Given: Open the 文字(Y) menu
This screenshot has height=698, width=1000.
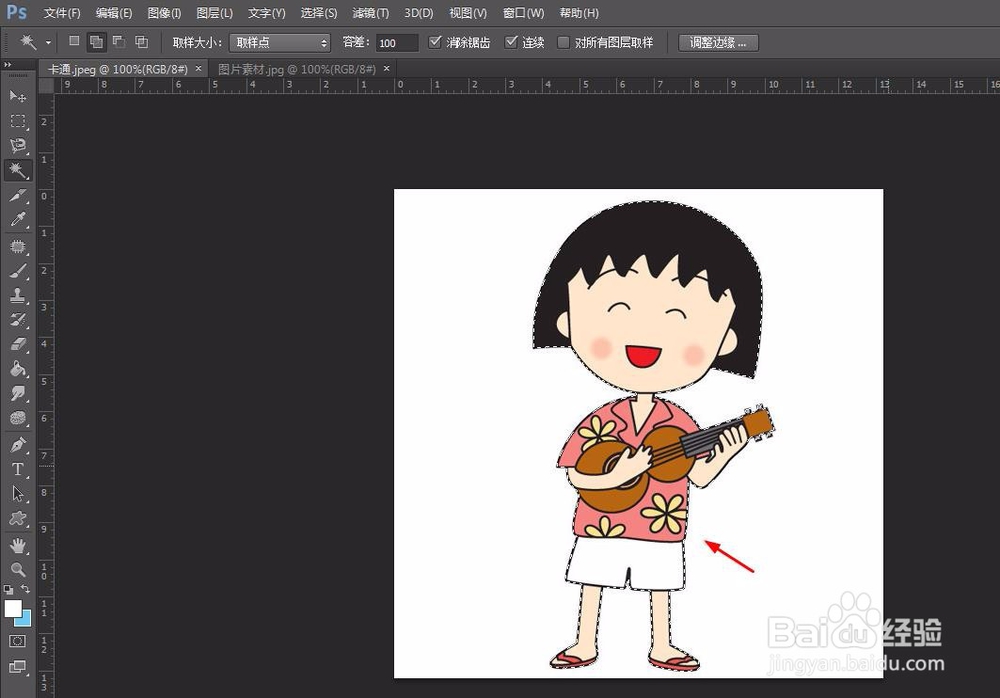Looking at the screenshot, I should pos(267,13).
